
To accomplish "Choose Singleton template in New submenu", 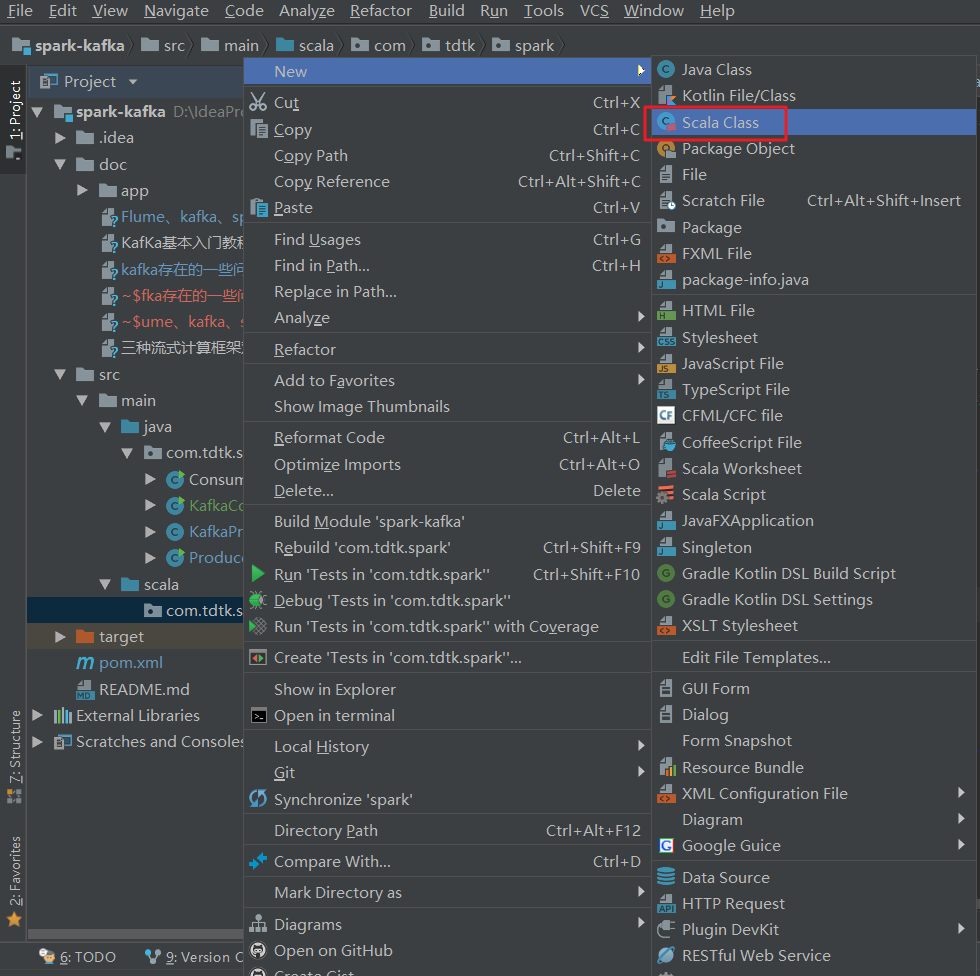I will [x=815, y=547].
